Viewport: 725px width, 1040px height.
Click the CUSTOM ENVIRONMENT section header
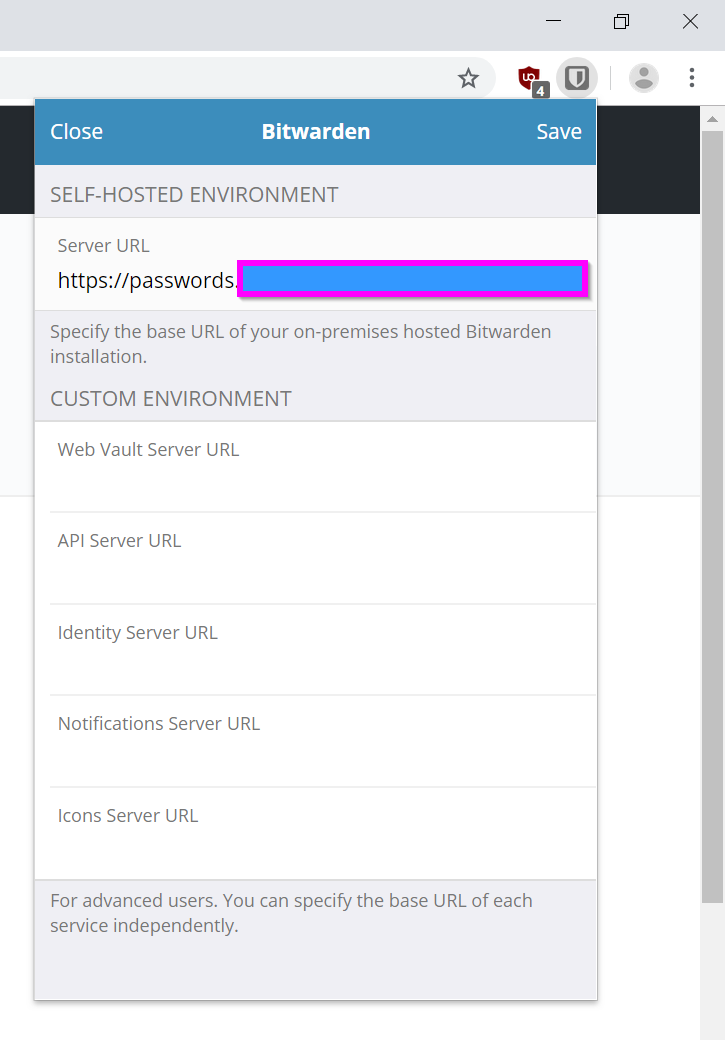[x=170, y=398]
